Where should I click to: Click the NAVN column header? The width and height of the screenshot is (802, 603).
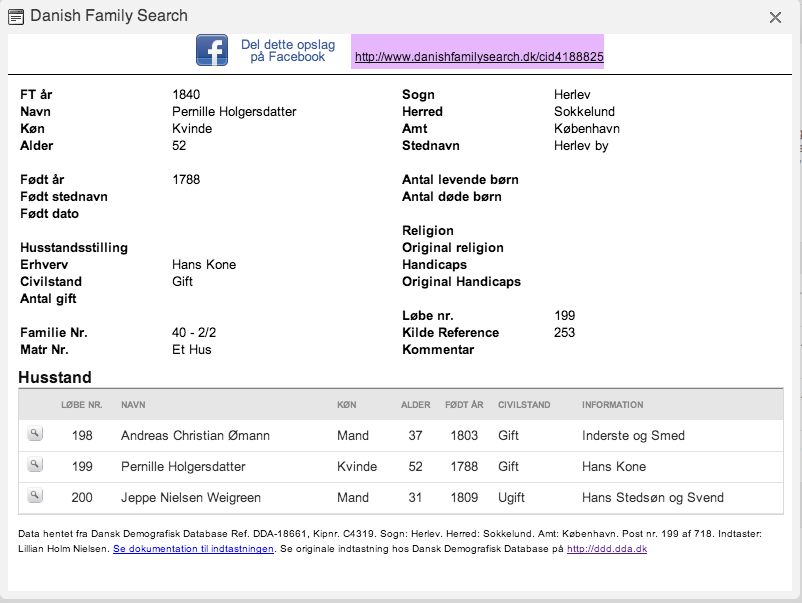coord(133,405)
